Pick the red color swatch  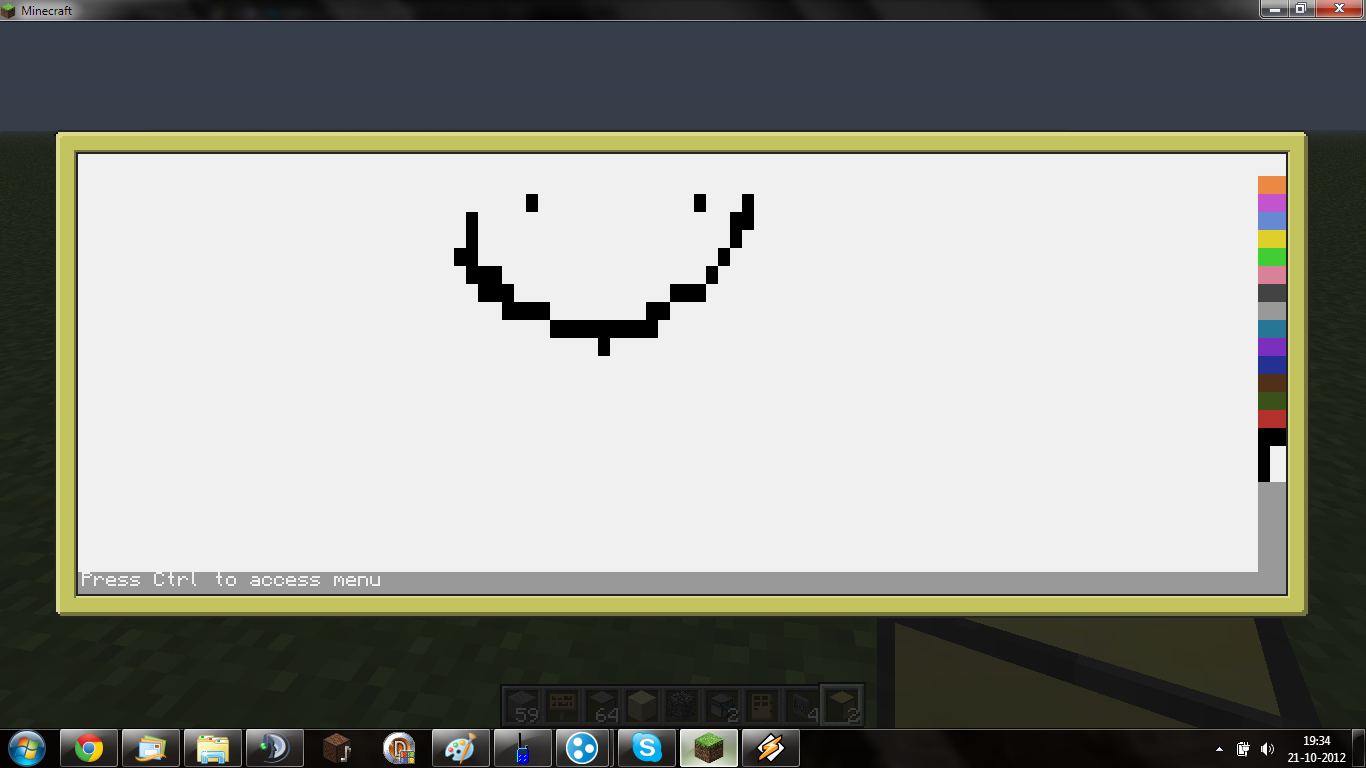(x=1271, y=419)
